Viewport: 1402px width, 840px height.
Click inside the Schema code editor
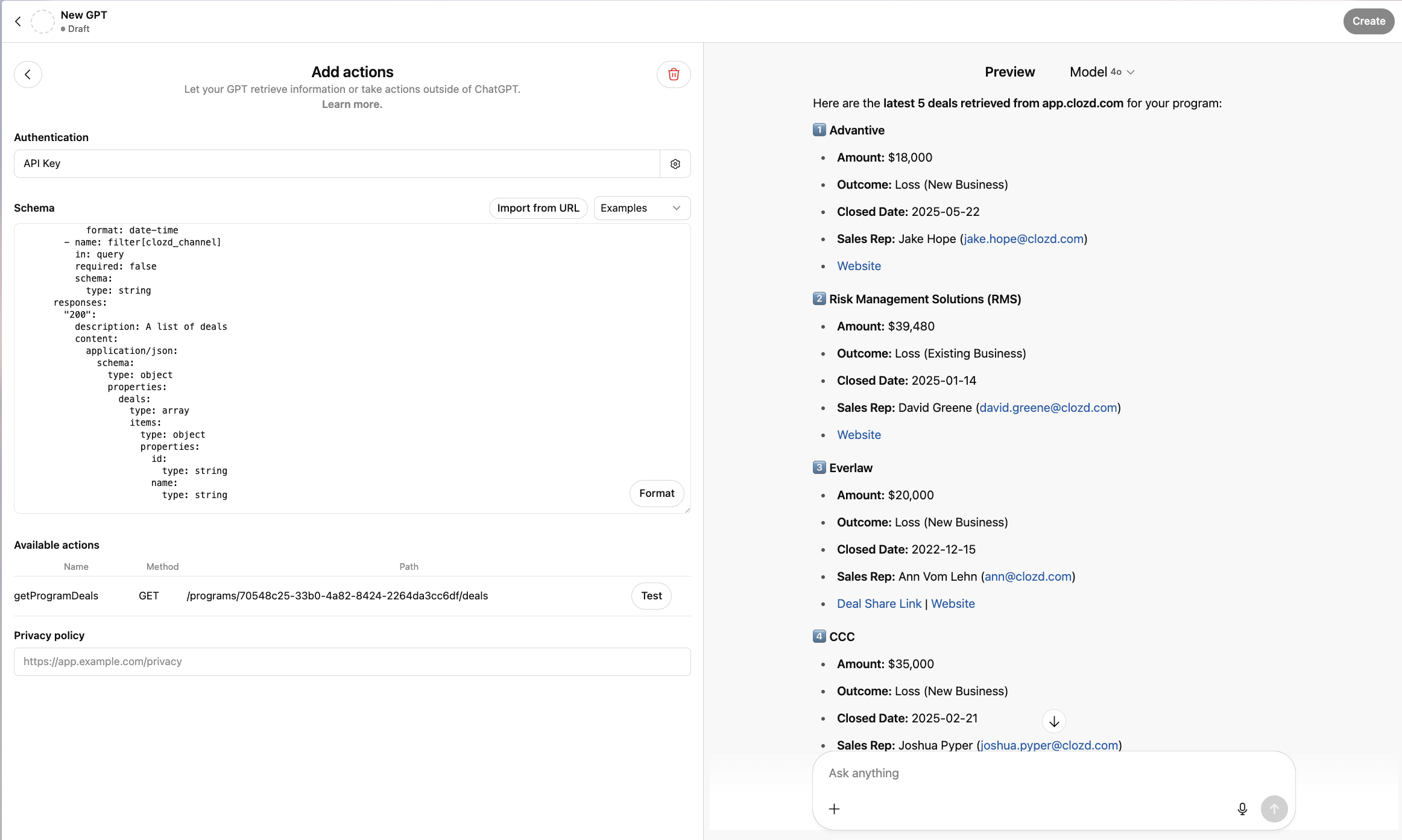352,368
